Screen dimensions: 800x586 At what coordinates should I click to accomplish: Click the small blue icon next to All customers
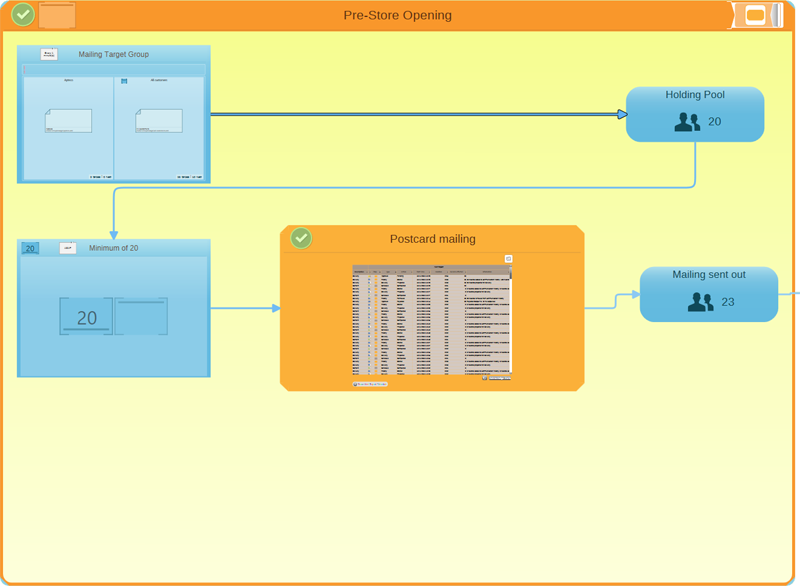[x=124, y=81]
